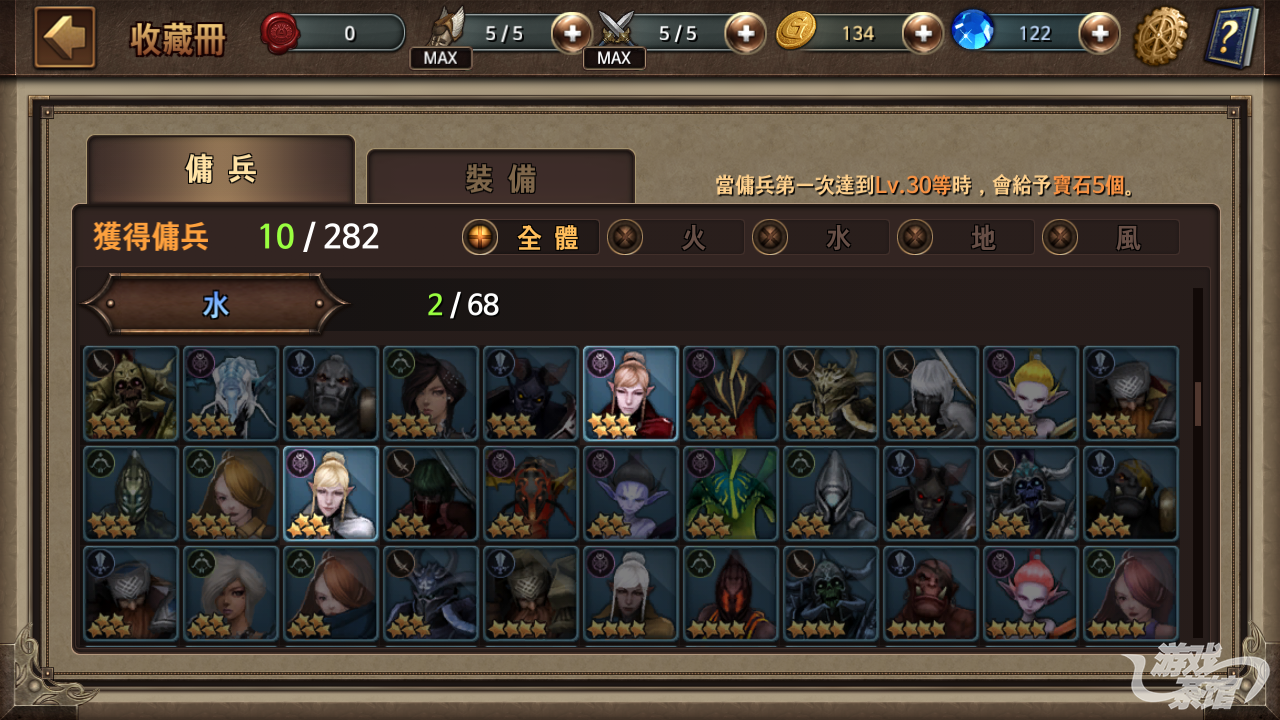
Task: Go back with the arrow button
Action: 65,37
